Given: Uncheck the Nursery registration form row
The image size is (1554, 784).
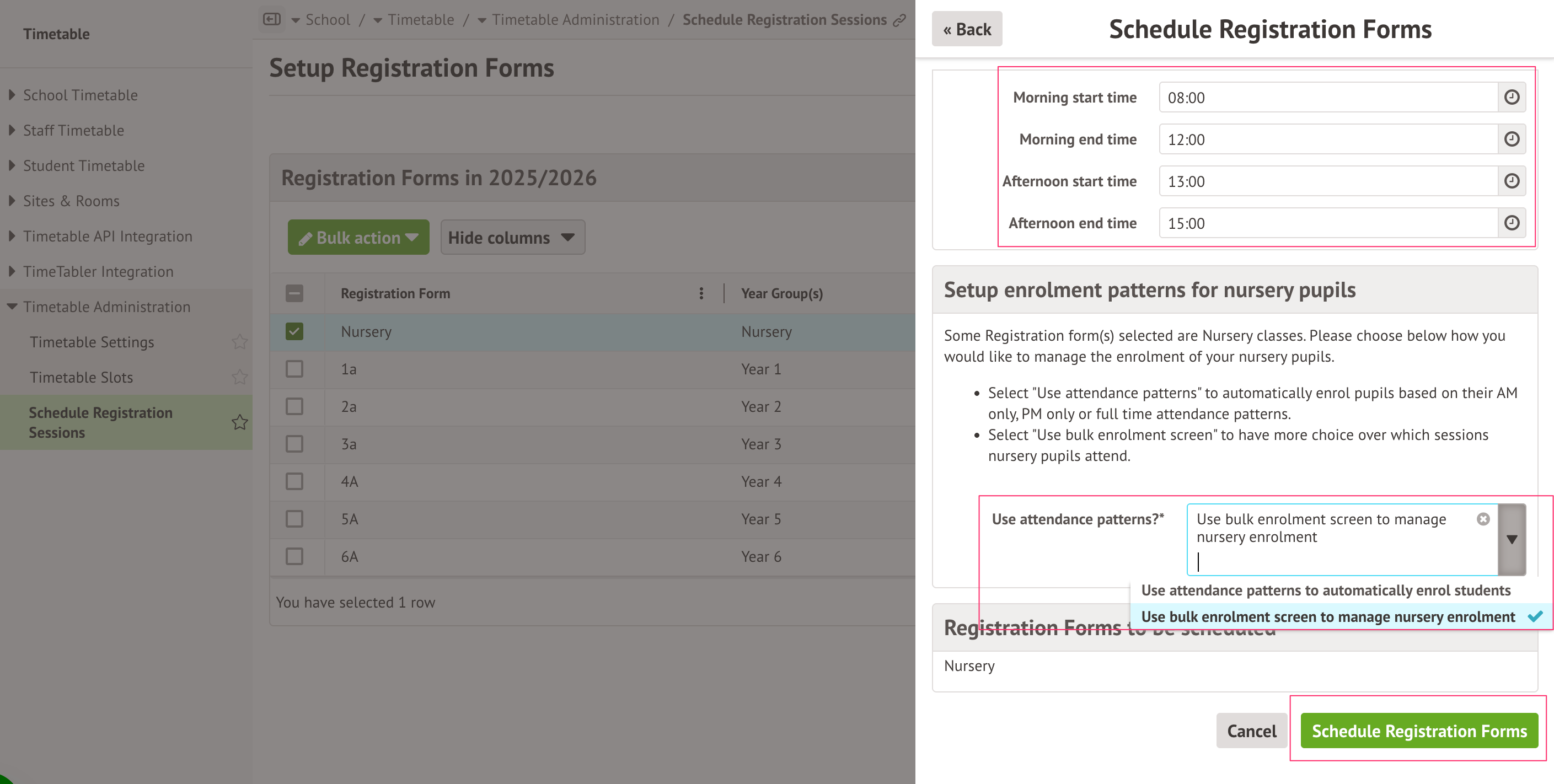Looking at the screenshot, I should coord(294,331).
